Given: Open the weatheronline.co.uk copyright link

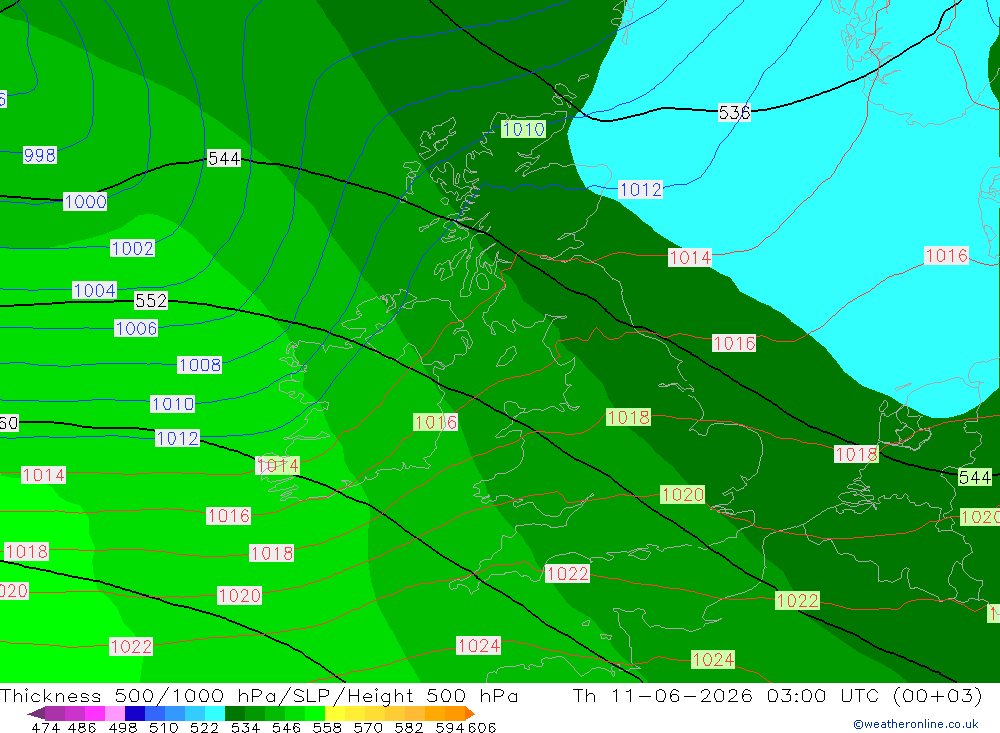Looking at the screenshot, I should click(x=915, y=724).
